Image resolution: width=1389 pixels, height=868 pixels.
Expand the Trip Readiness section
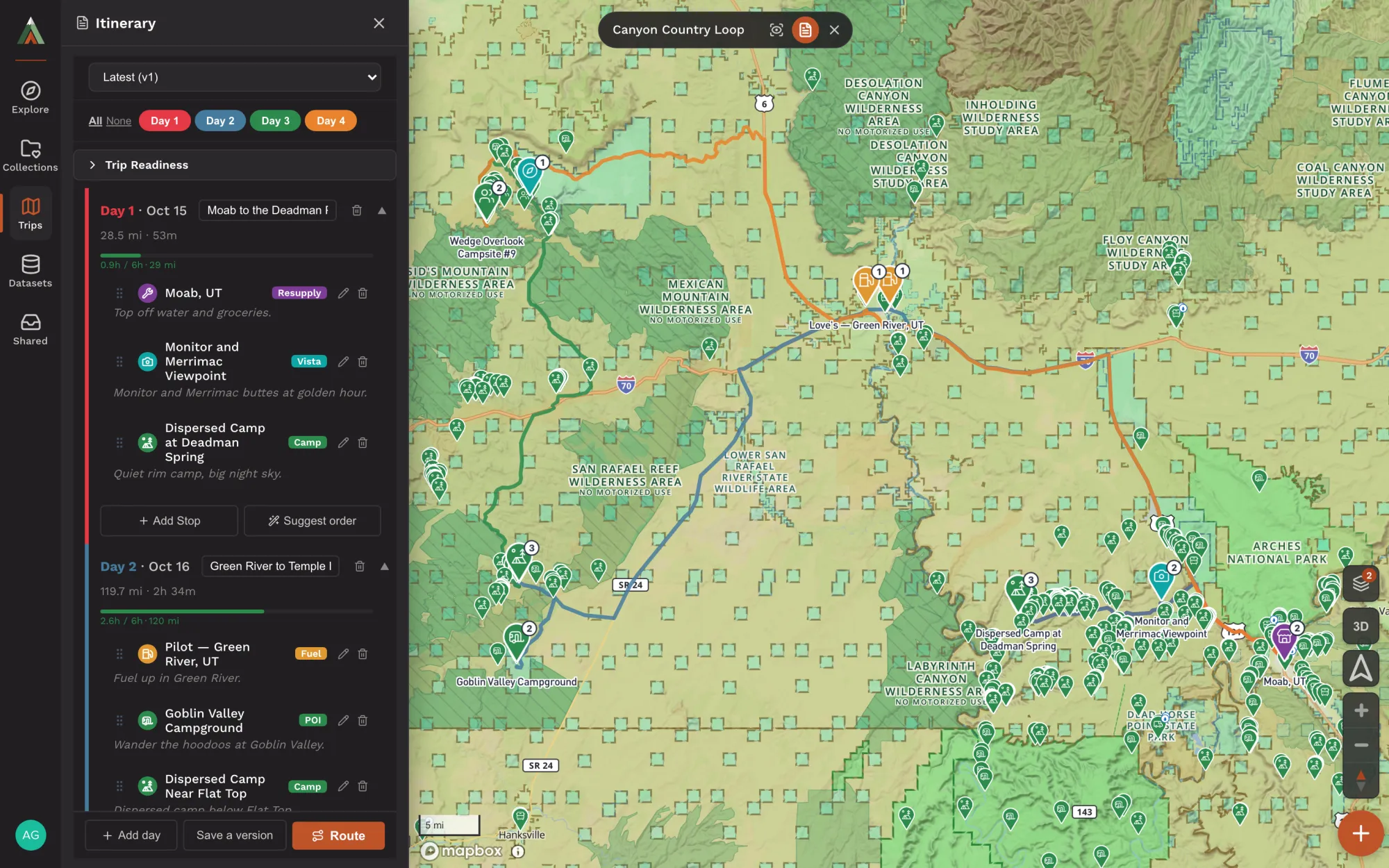(x=235, y=165)
